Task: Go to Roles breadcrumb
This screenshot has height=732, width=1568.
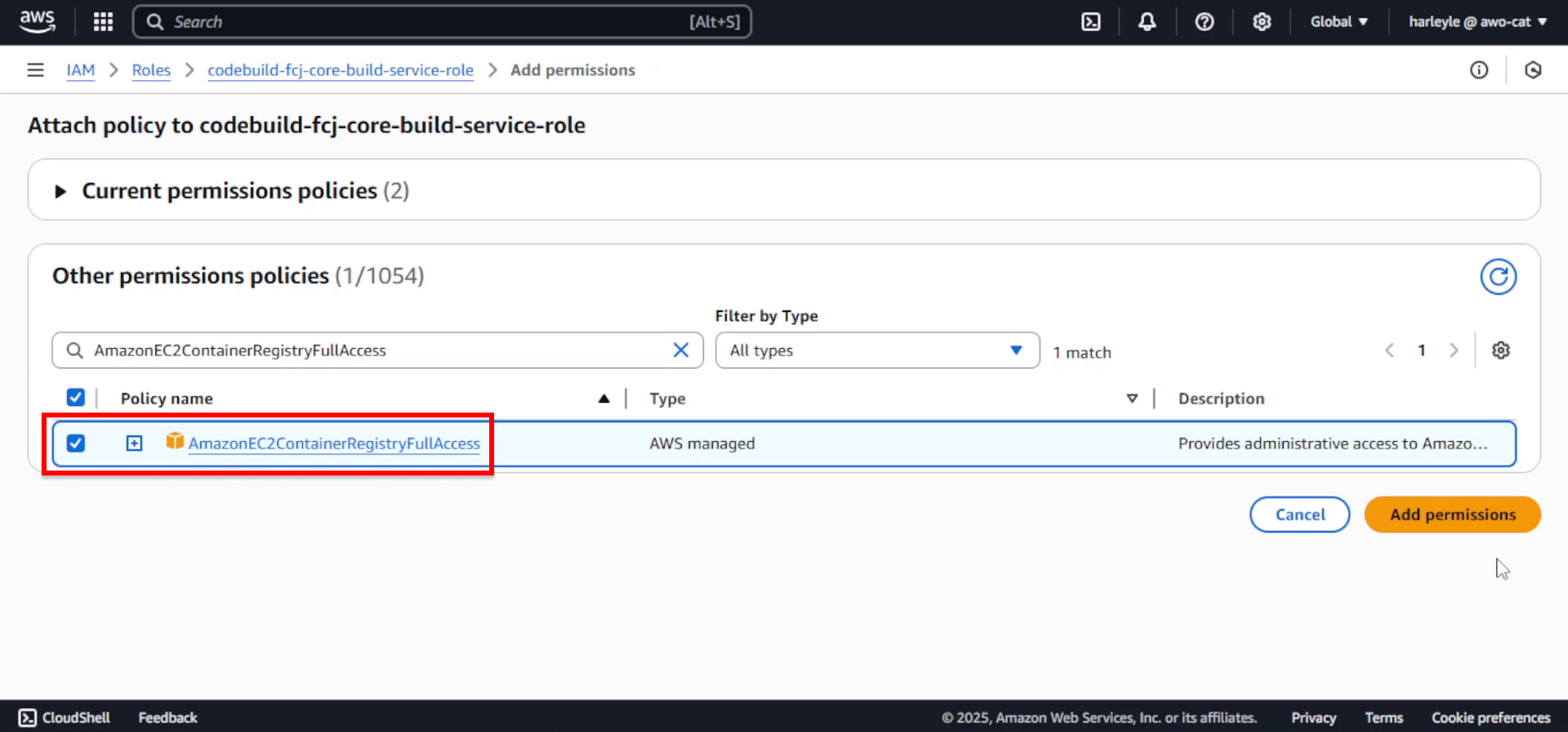Action: click(151, 70)
